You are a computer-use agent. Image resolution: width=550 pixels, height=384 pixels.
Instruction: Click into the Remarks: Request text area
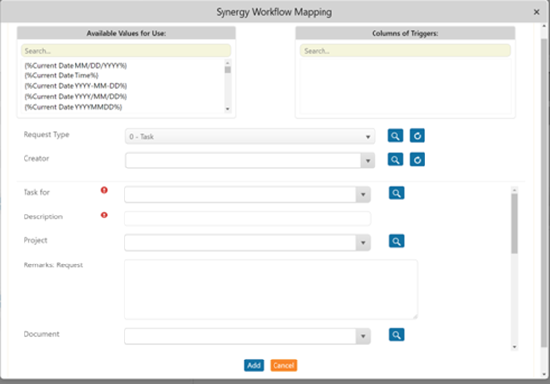point(271,289)
